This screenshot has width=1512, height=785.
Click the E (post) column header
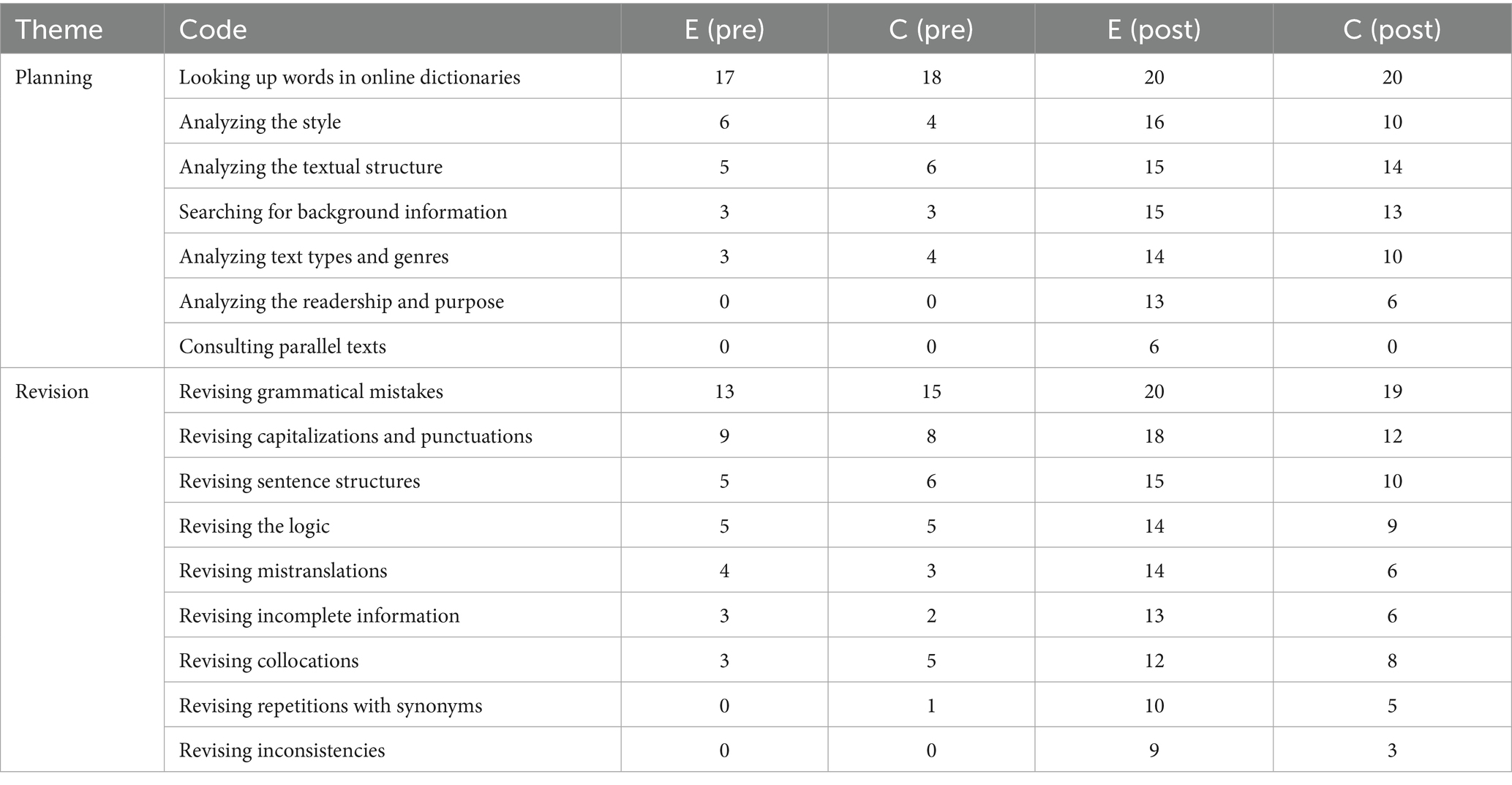pyautogui.click(x=1154, y=29)
